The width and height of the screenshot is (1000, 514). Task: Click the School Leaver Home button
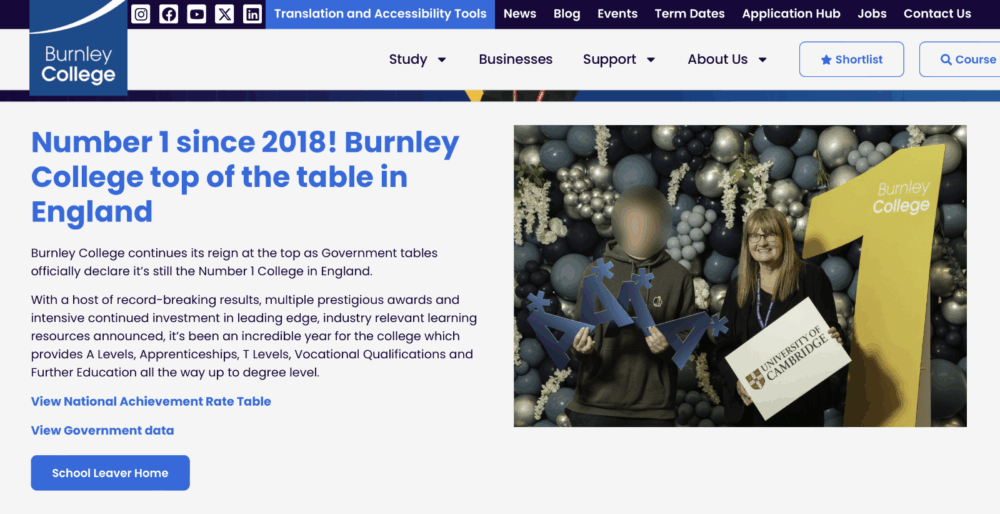tap(110, 473)
